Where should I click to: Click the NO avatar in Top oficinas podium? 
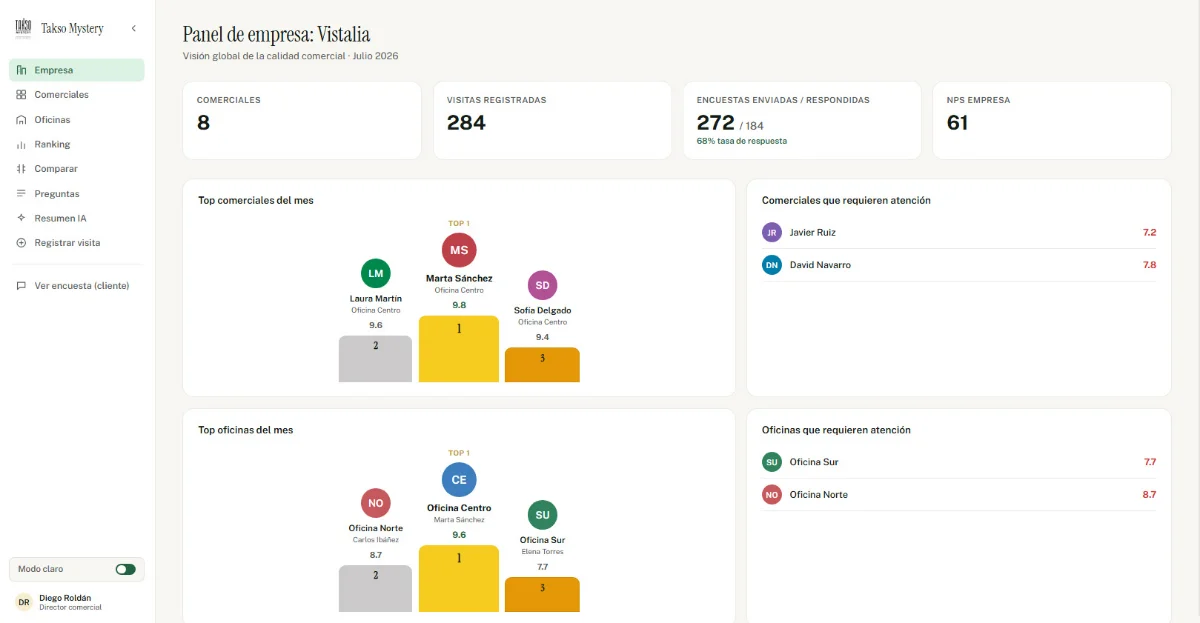pyautogui.click(x=376, y=503)
